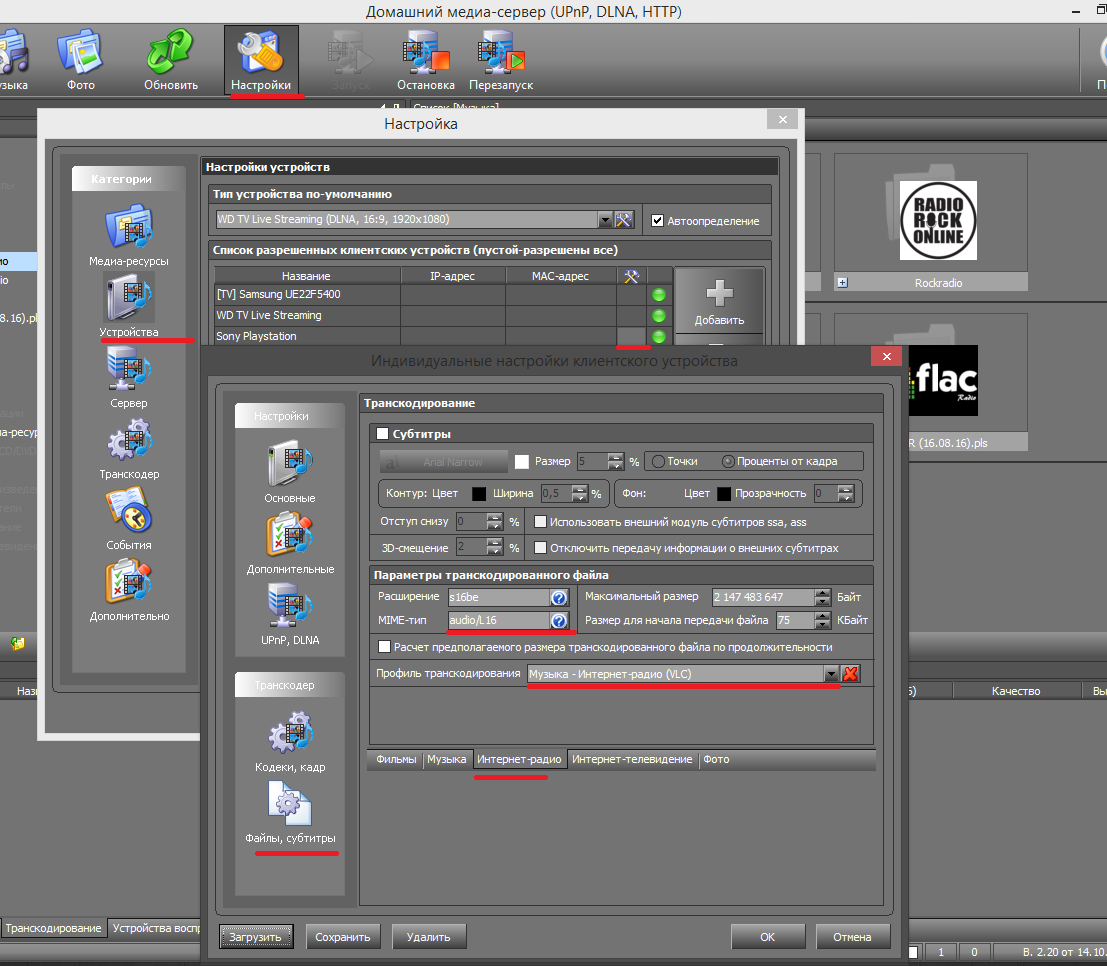Select the Устройства category
Screen dimensions: 1107x966
click(128, 306)
